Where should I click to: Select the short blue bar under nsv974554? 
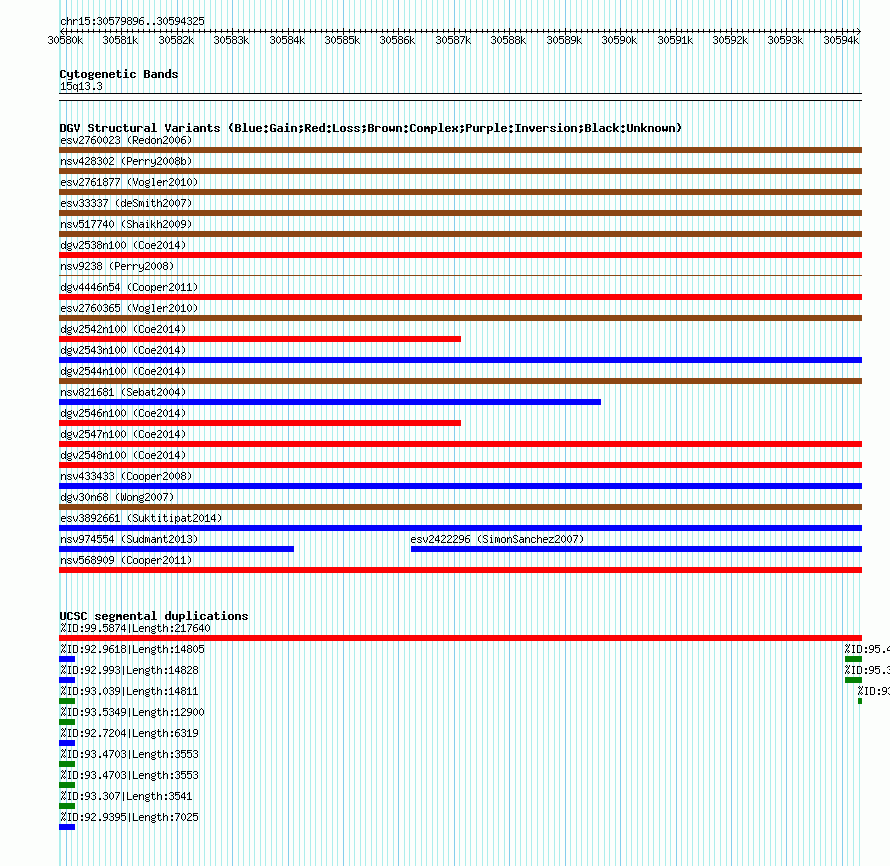coord(177,549)
